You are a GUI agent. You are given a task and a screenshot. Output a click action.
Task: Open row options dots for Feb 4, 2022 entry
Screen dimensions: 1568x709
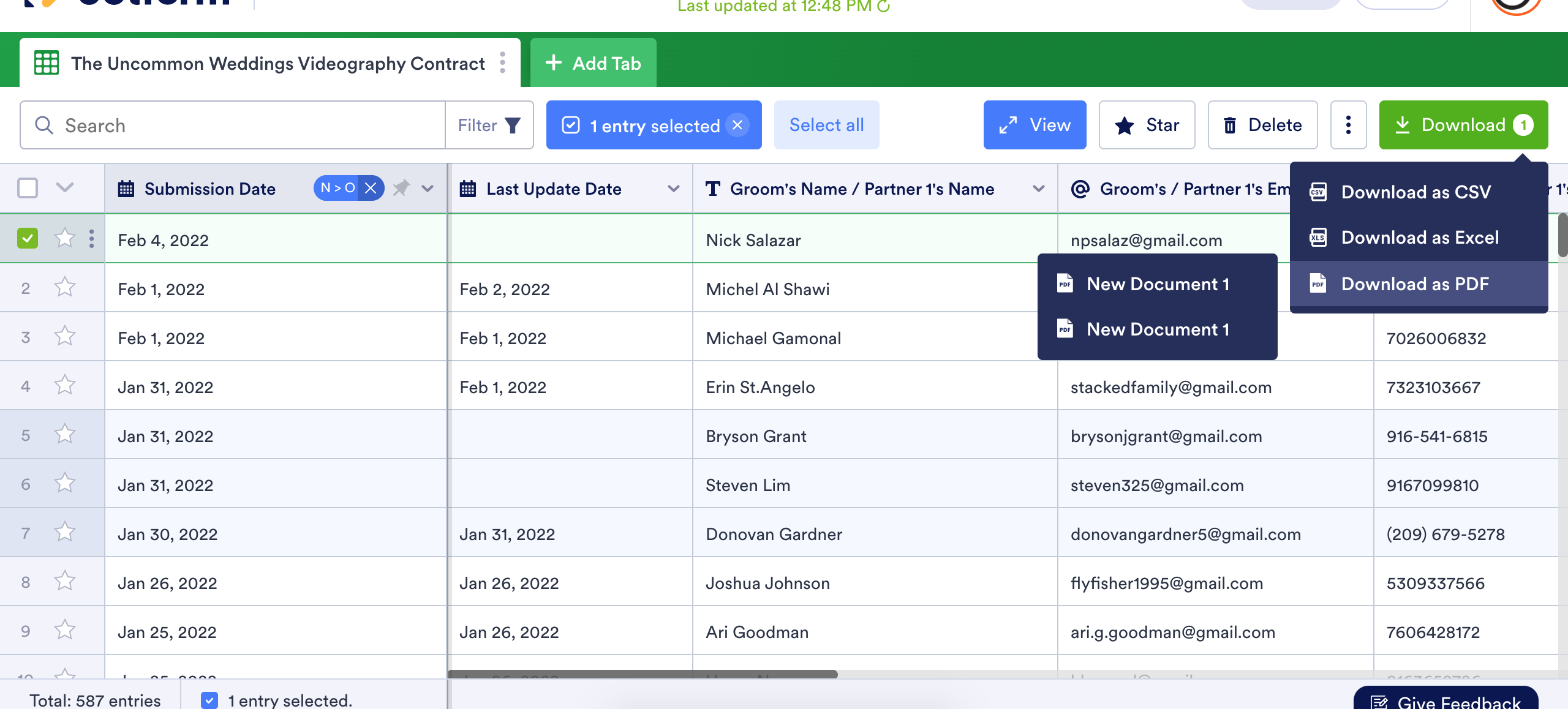91,238
